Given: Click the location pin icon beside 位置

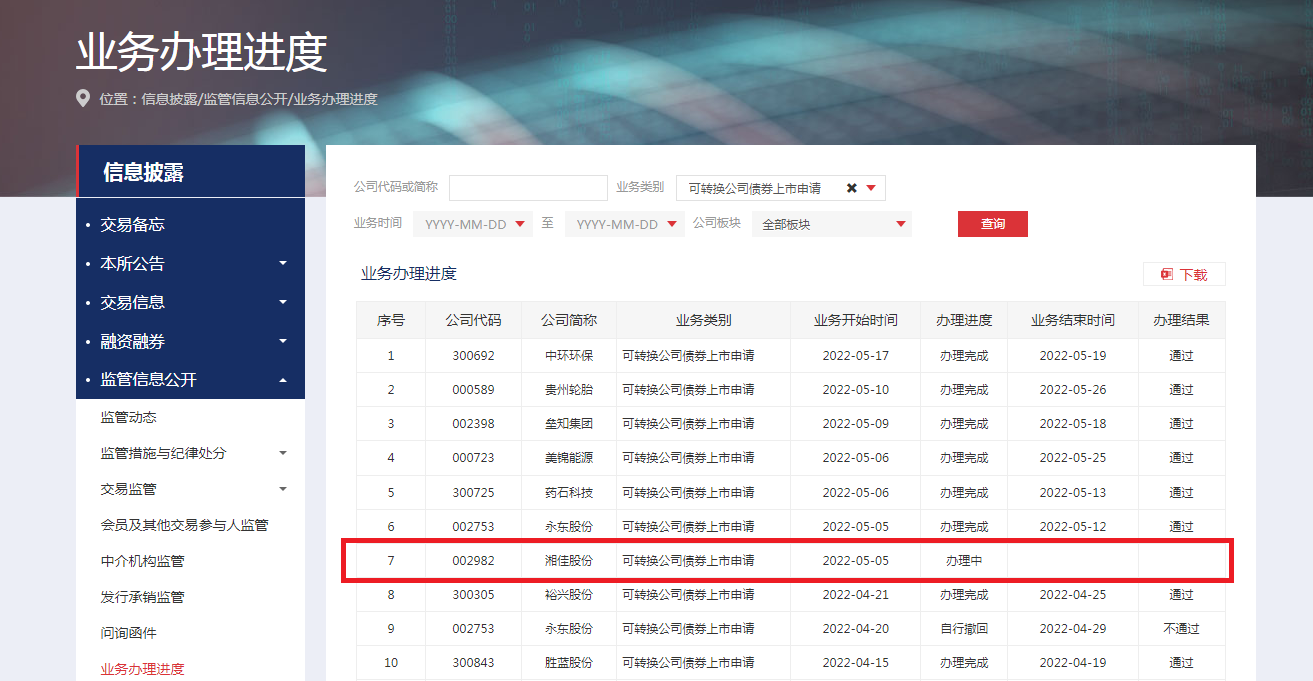Looking at the screenshot, I should (x=83, y=99).
